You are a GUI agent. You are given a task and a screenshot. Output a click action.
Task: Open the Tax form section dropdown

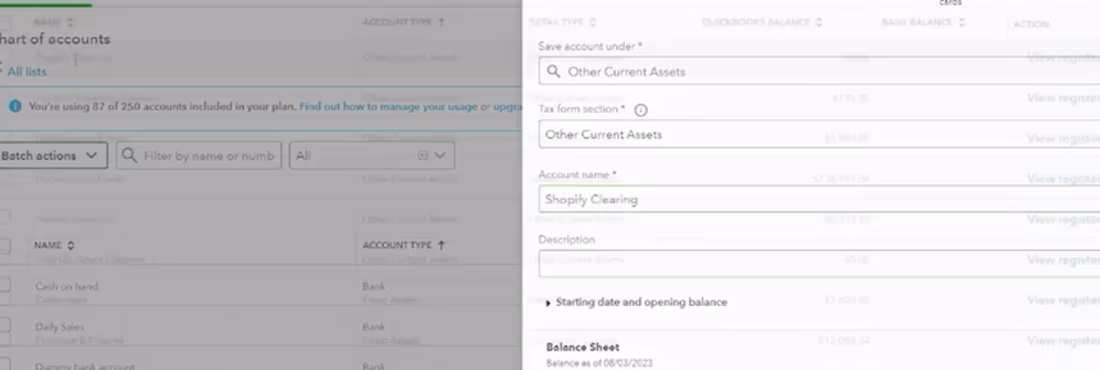tap(819, 134)
